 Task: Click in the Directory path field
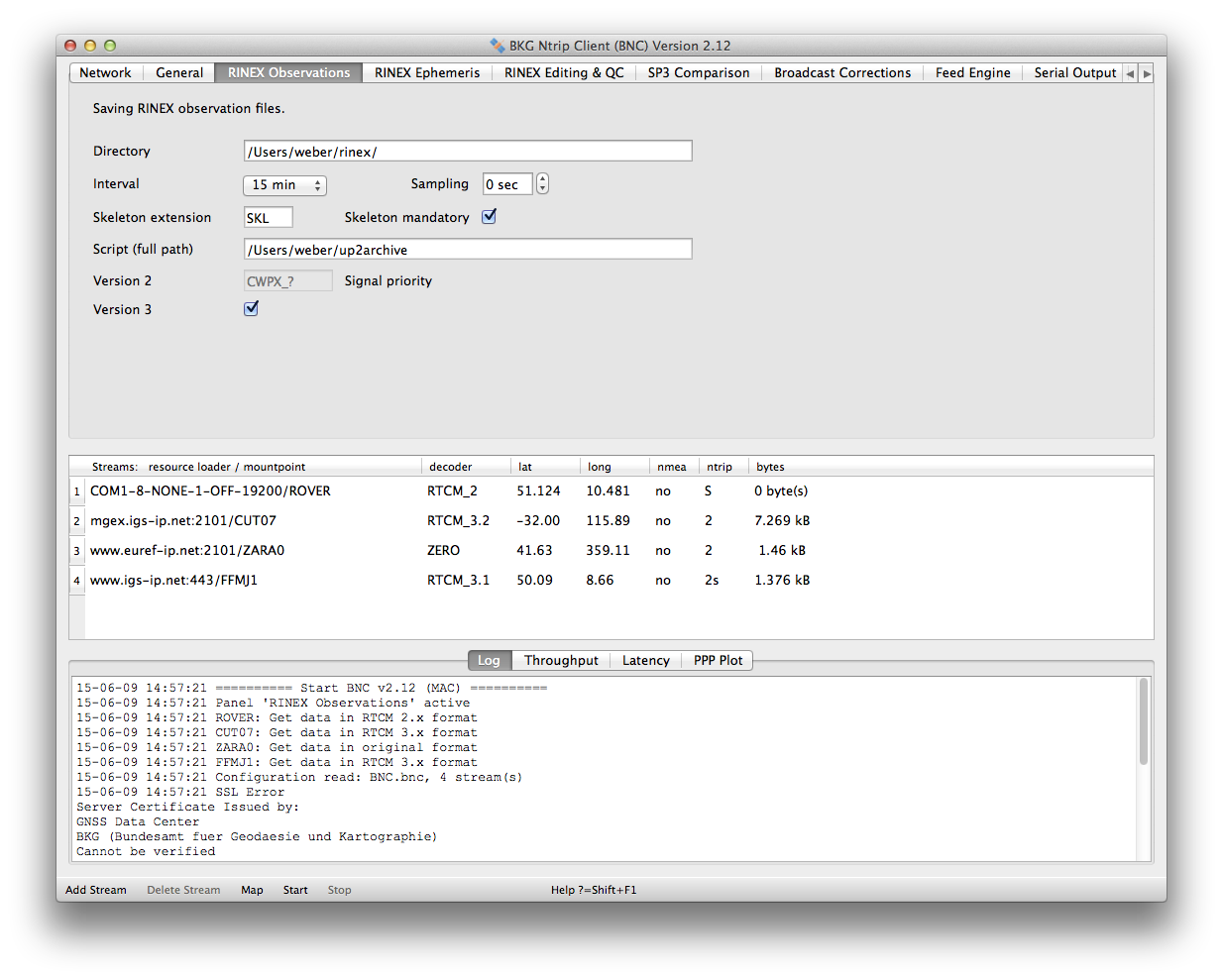[x=467, y=152]
